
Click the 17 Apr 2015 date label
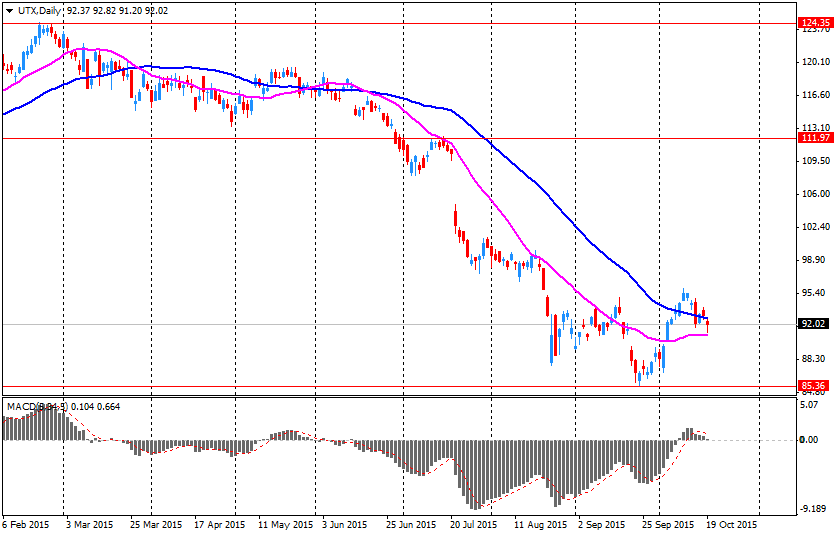[220, 524]
